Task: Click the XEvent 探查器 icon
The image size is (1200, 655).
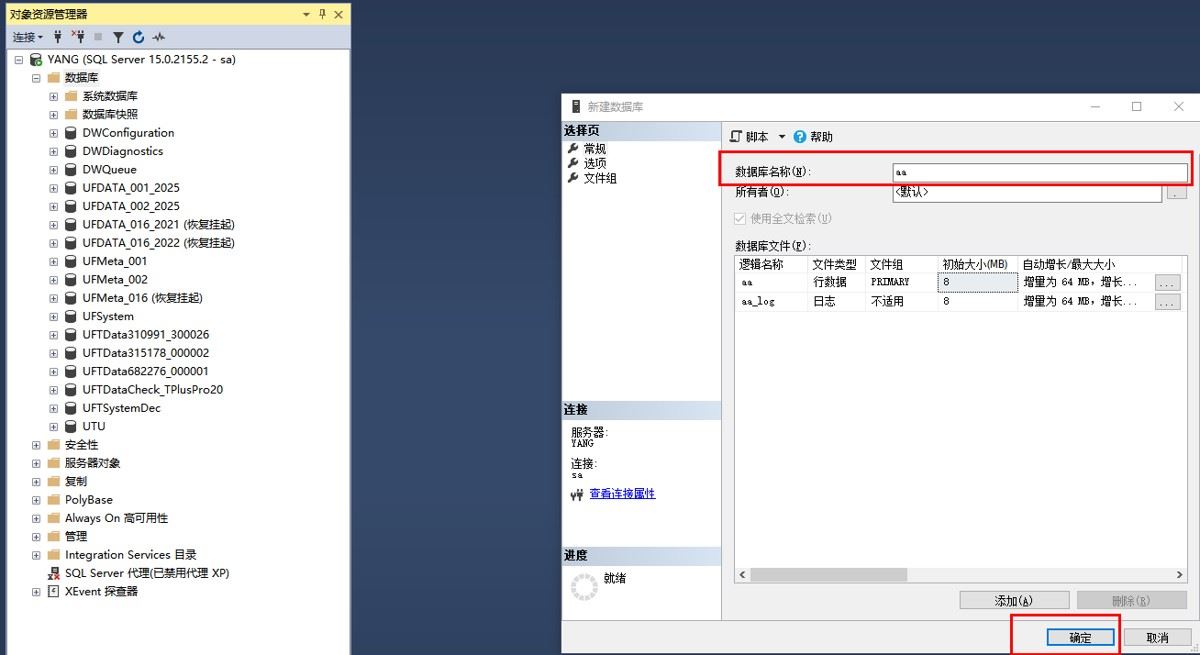Action: tap(54, 591)
